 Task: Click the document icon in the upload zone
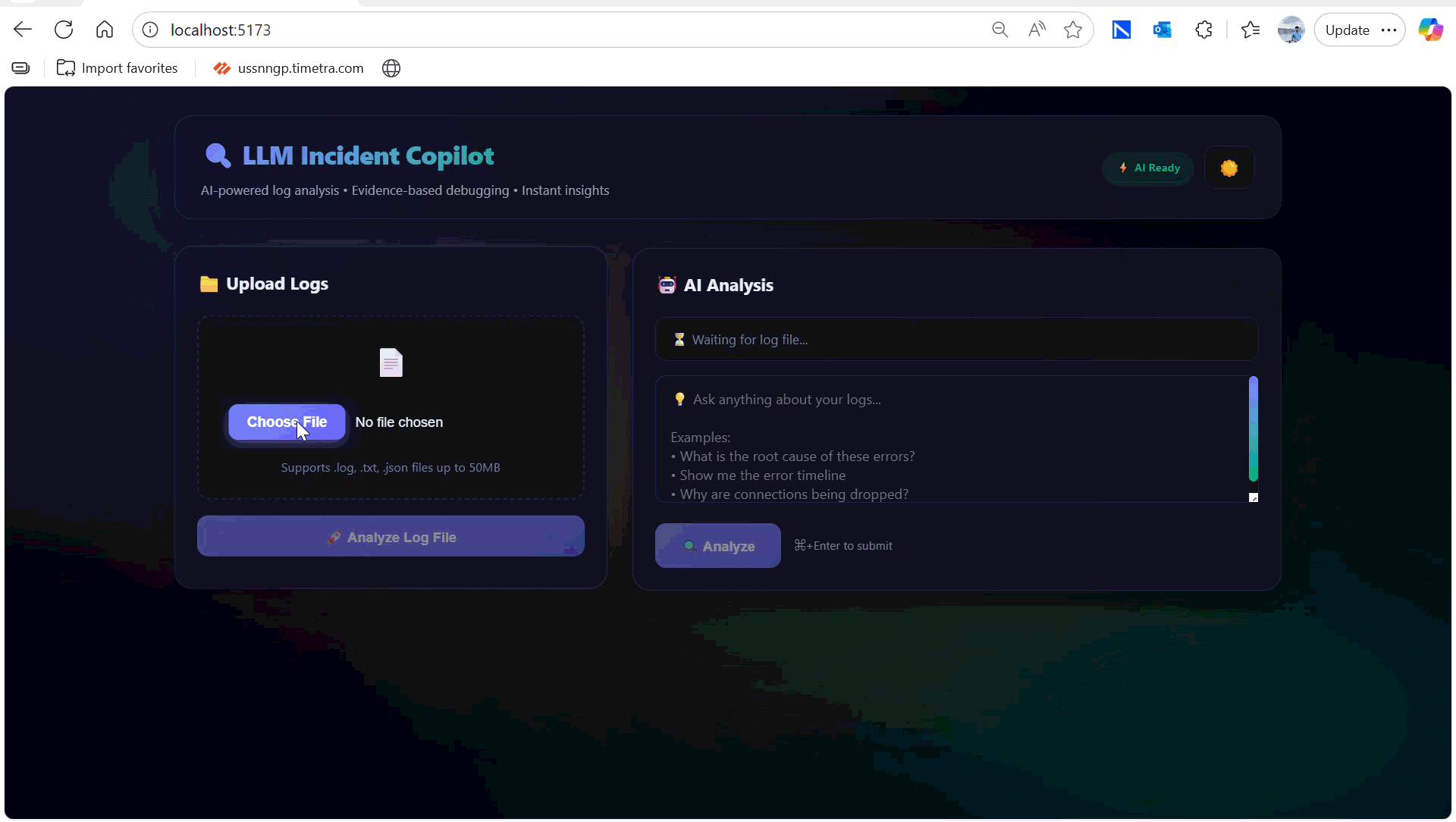tap(391, 362)
